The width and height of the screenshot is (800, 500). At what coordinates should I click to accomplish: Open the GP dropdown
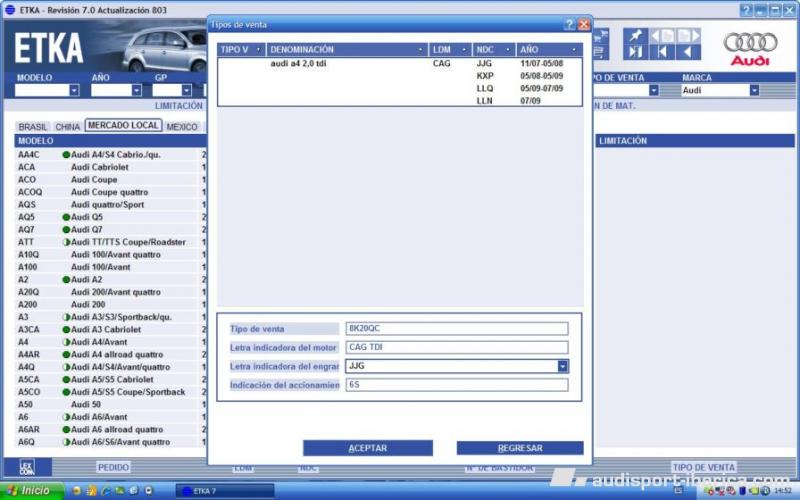(186, 90)
